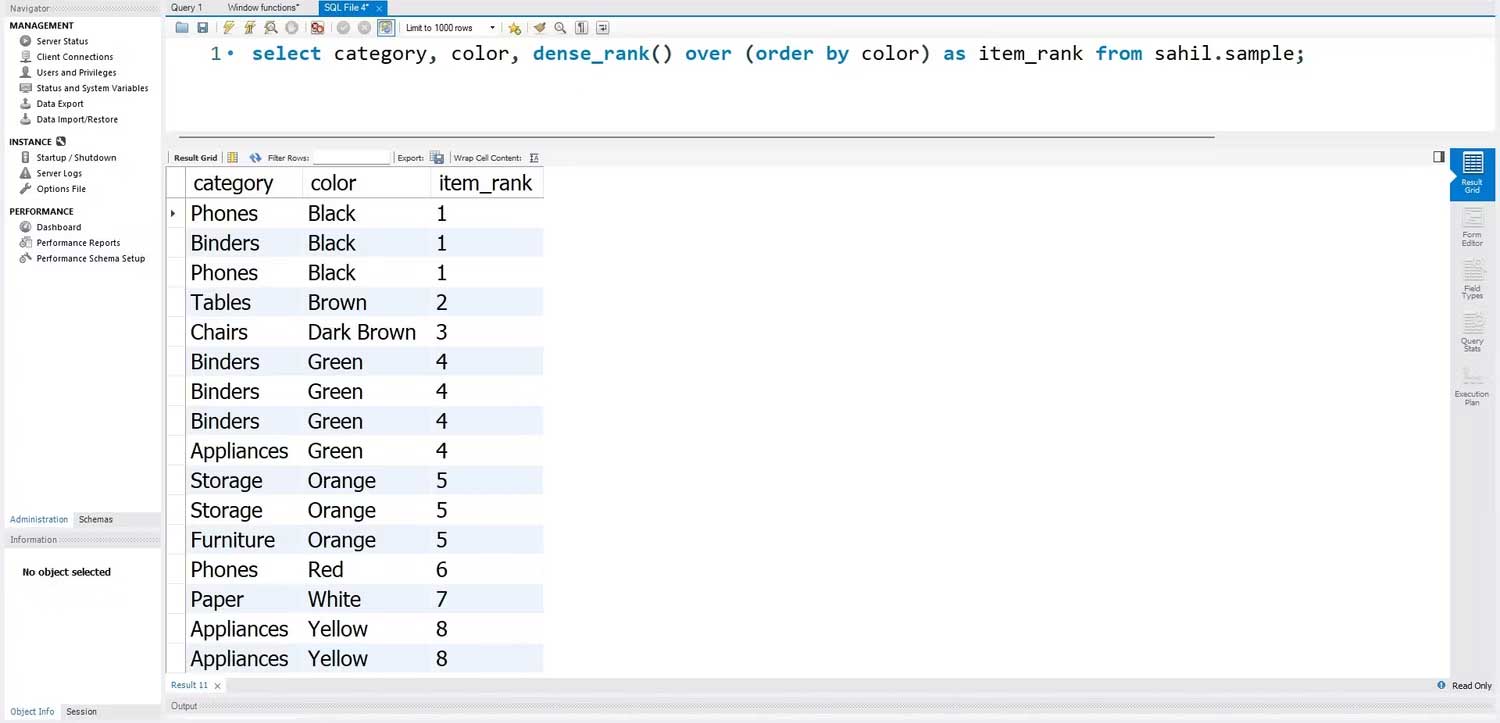The image size is (1500, 723).
Task: Toggle the result side panel visibility icon
Action: [x=1439, y=157]
